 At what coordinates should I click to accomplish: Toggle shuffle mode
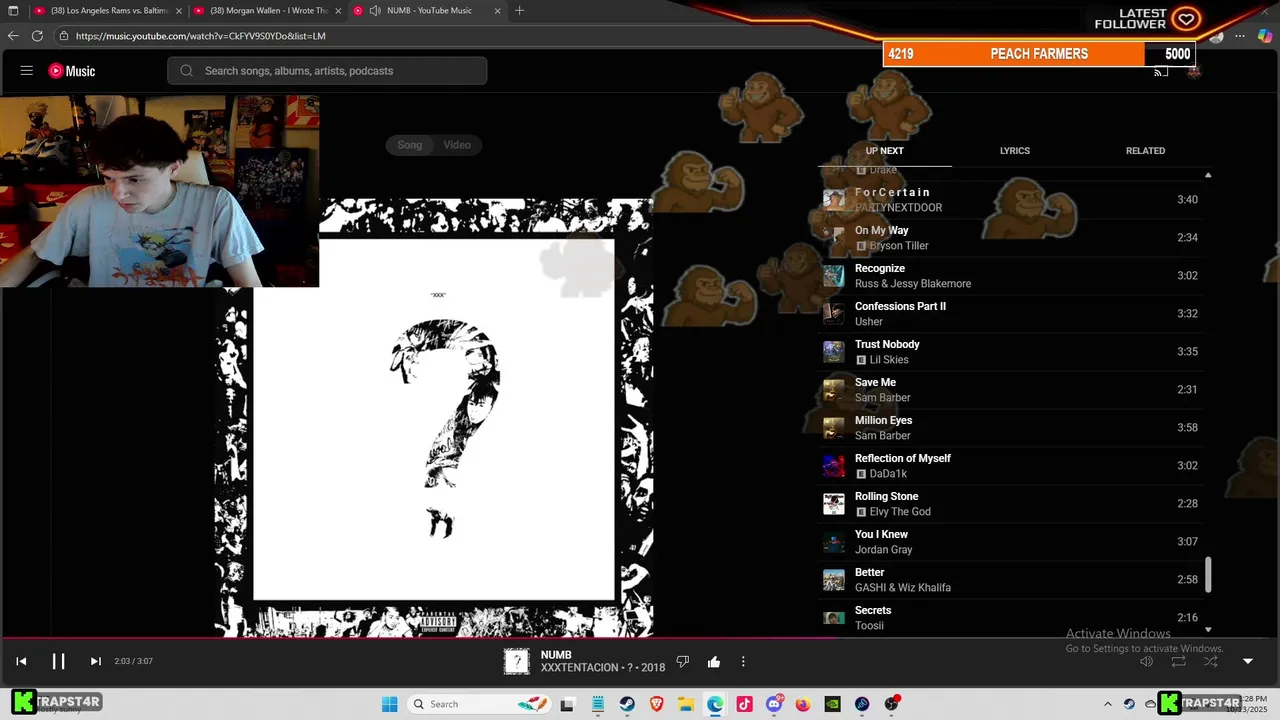click(x=1211, y=662)
